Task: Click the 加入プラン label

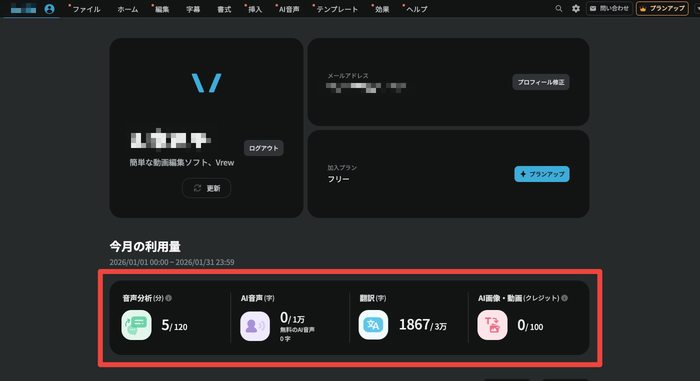Action: pos(342,168)
